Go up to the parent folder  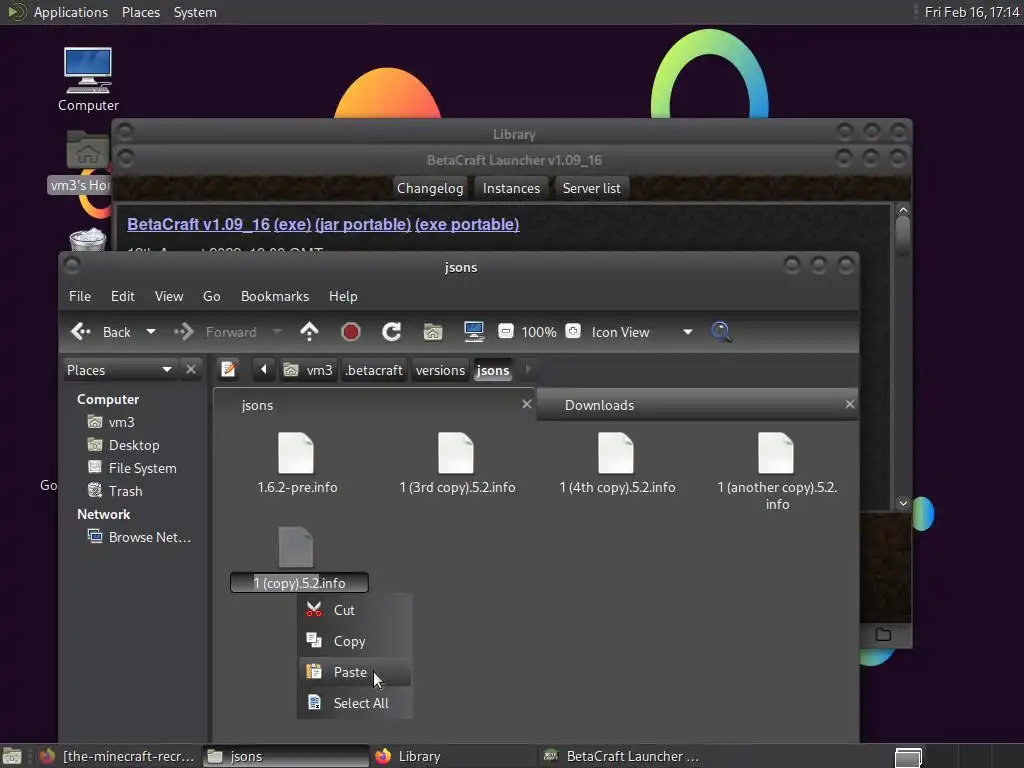(309, 332)
